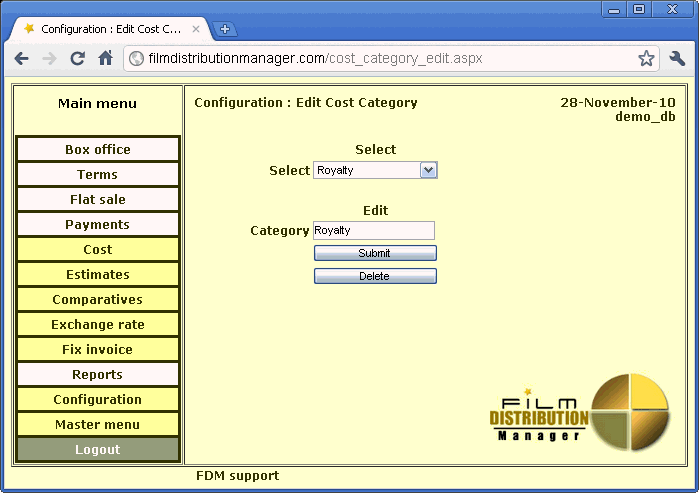Bookmark this page with the star icon
The image size is (699, 493).
tap(646, 58)
